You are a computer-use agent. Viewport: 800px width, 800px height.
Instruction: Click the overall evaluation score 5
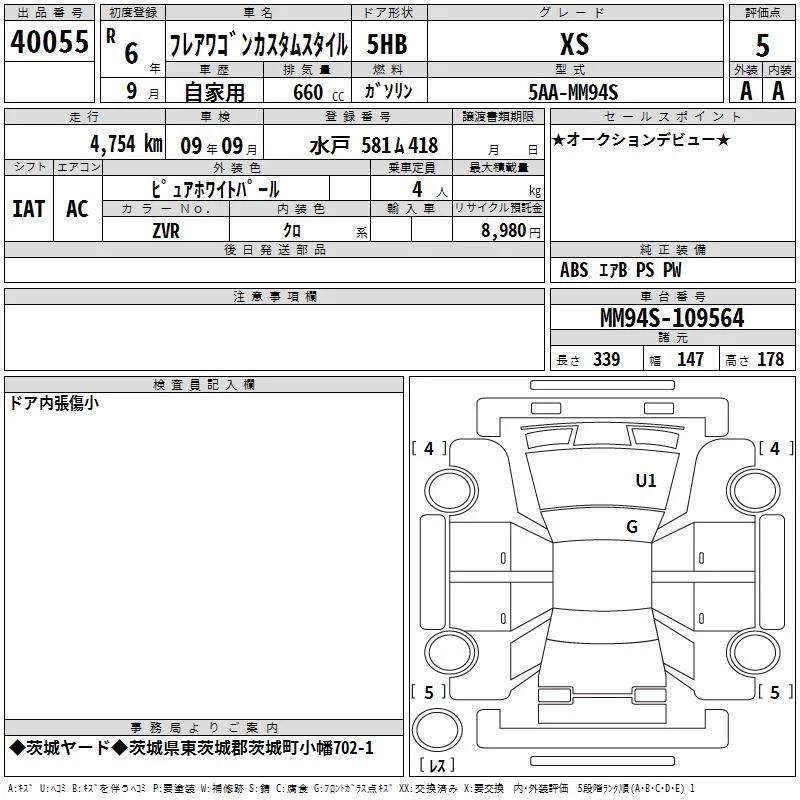[x=763, y=44]
